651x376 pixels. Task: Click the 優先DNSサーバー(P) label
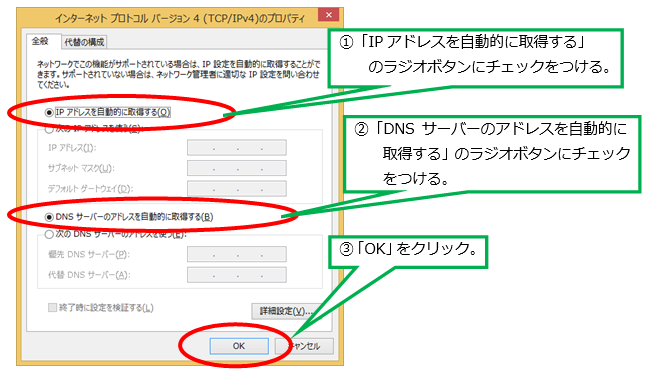88,254
